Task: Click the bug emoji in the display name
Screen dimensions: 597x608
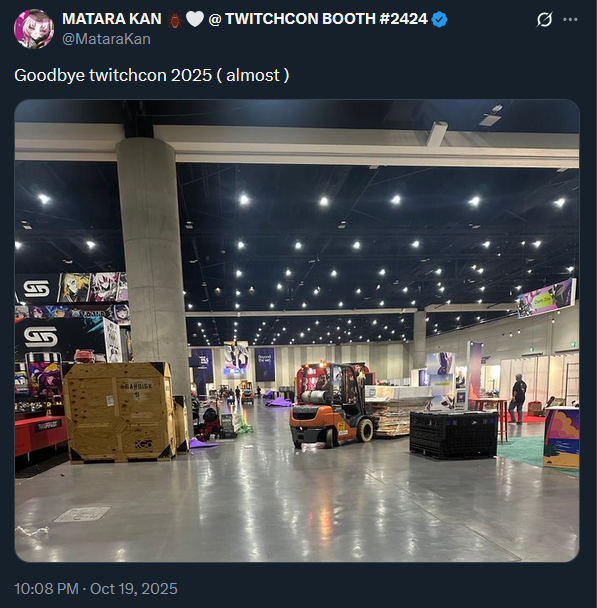Action: tap(174, 19)
